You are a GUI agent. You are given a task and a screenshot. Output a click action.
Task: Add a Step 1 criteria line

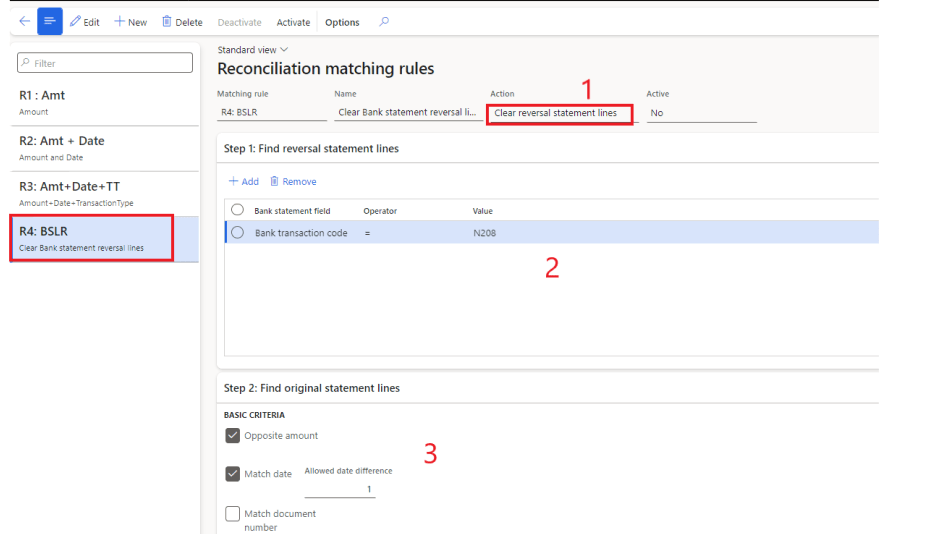244,181
